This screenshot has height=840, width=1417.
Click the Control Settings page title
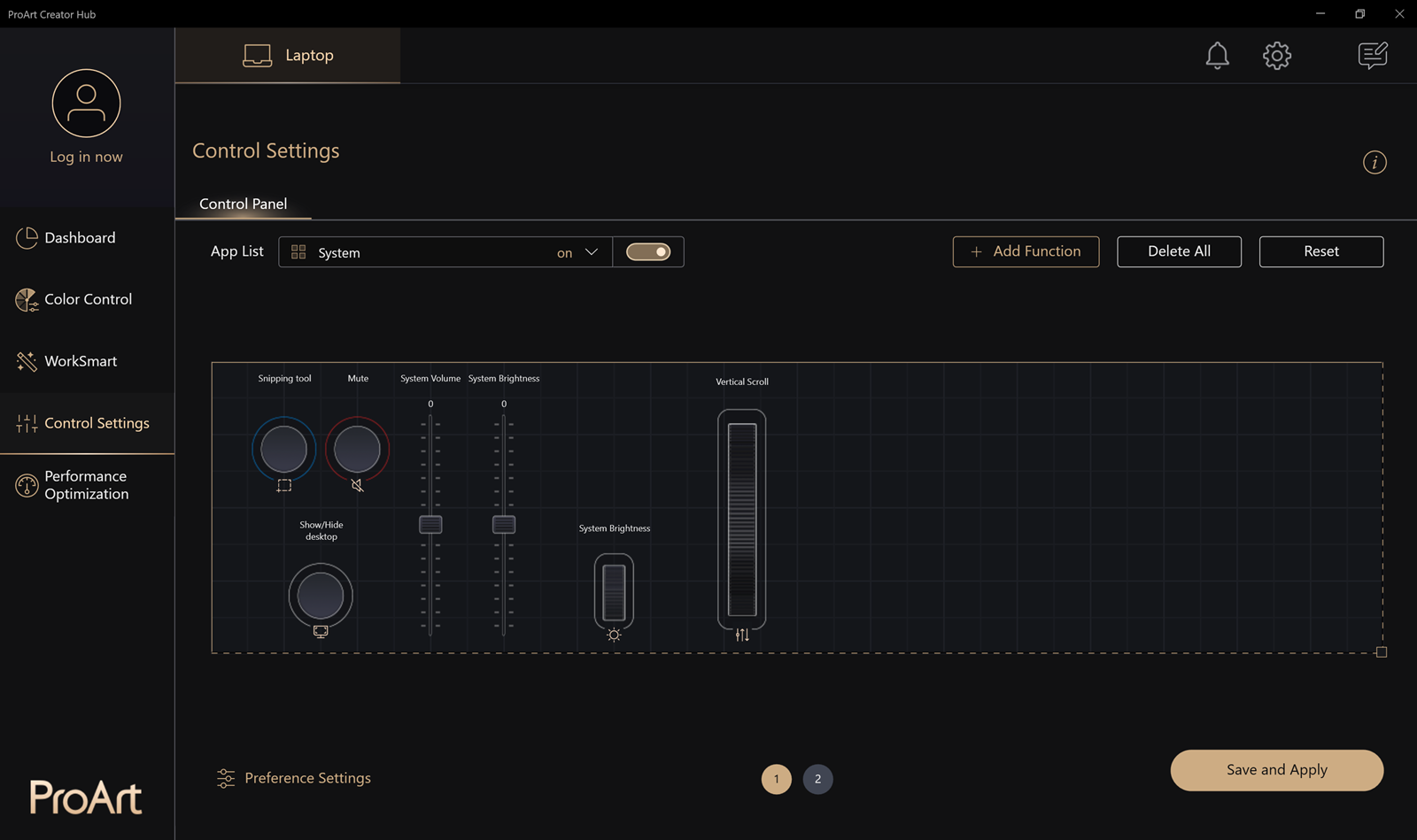(x=266, y=150)
